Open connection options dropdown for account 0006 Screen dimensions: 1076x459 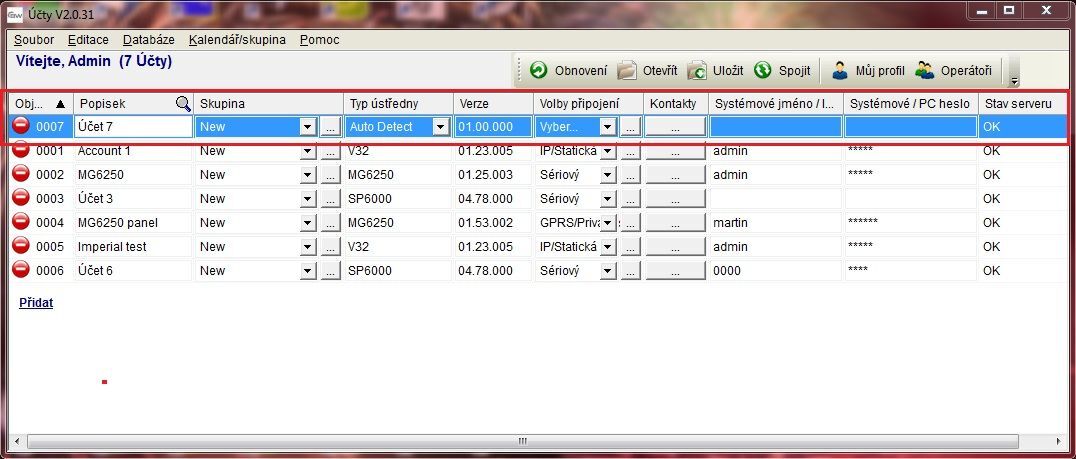point(607,271)
